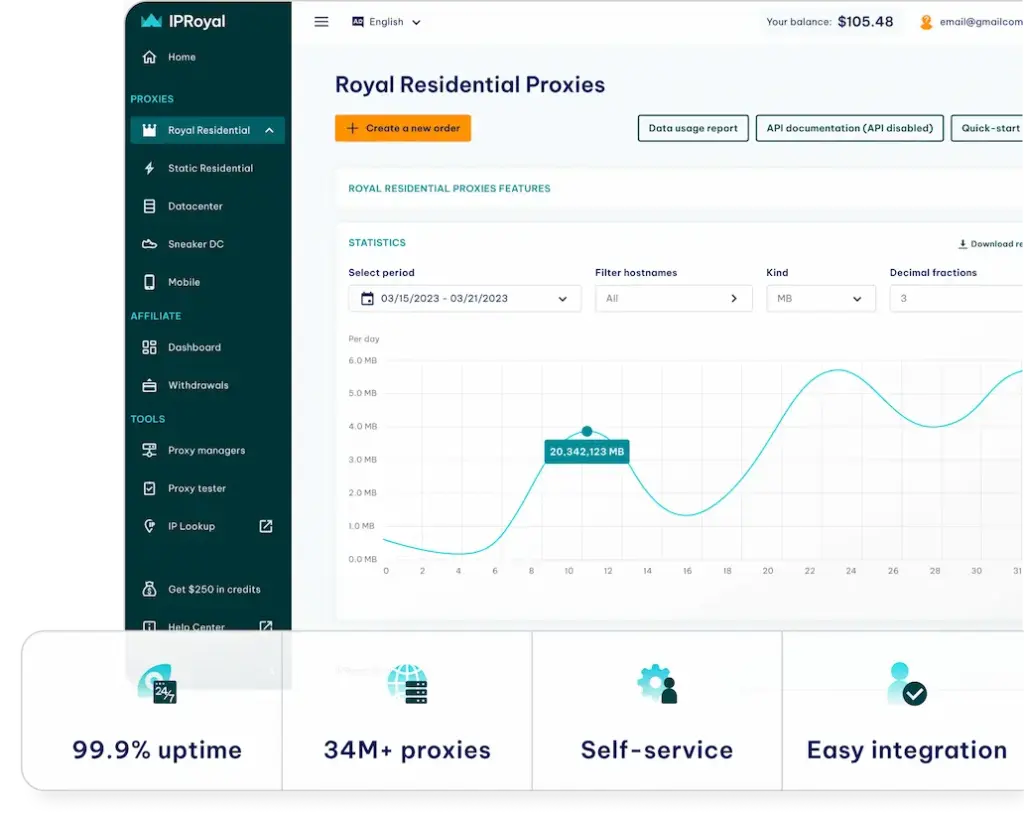Click the Mobile phone icon

point(150,282)
